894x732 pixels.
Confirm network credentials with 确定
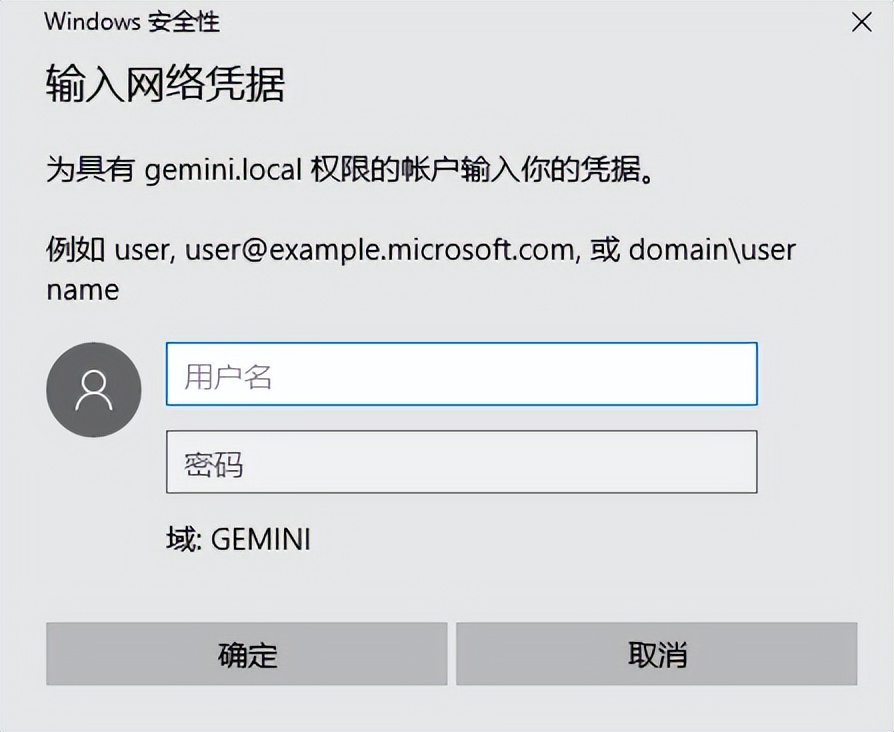247,654
